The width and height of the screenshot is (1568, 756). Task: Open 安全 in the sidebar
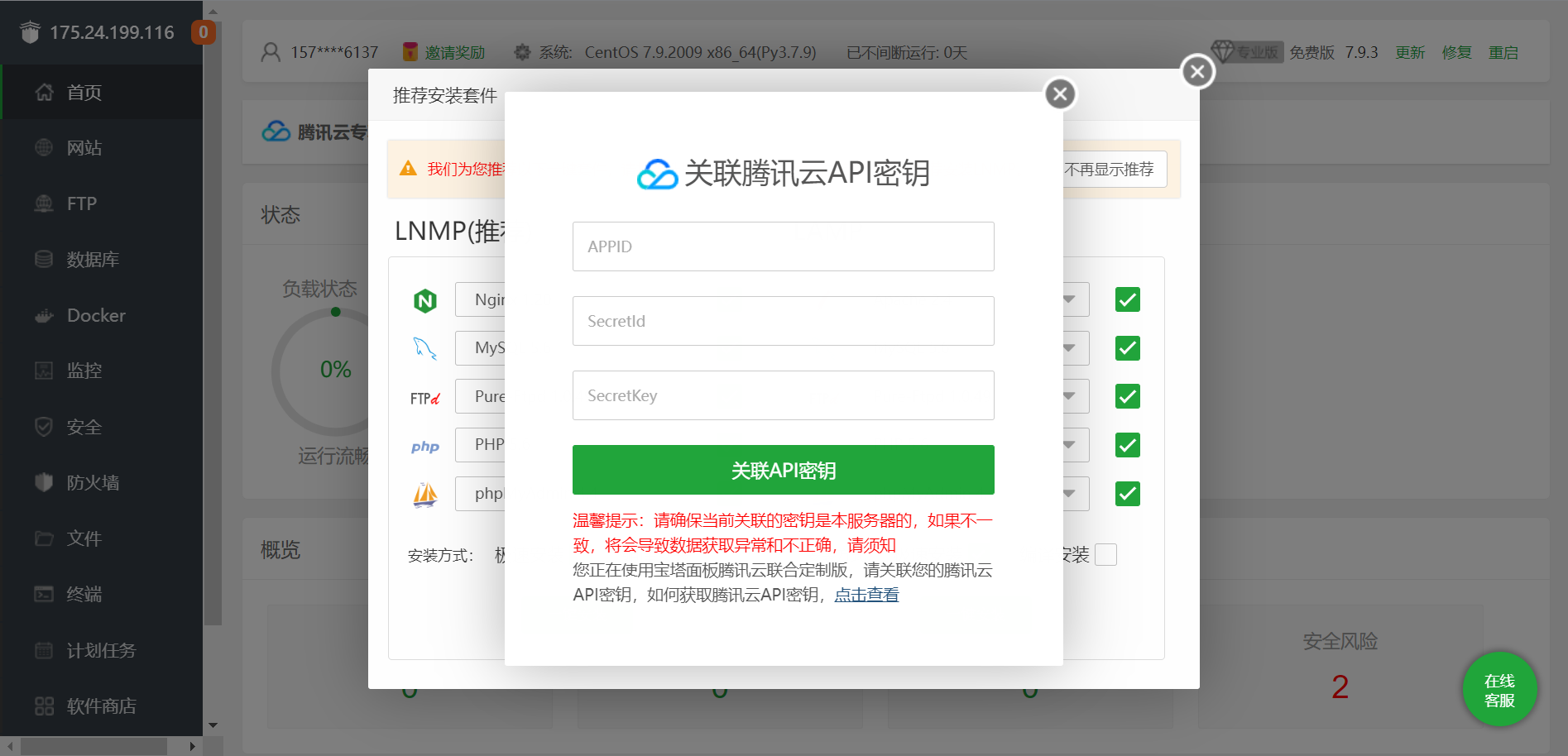tap(101, 427)
